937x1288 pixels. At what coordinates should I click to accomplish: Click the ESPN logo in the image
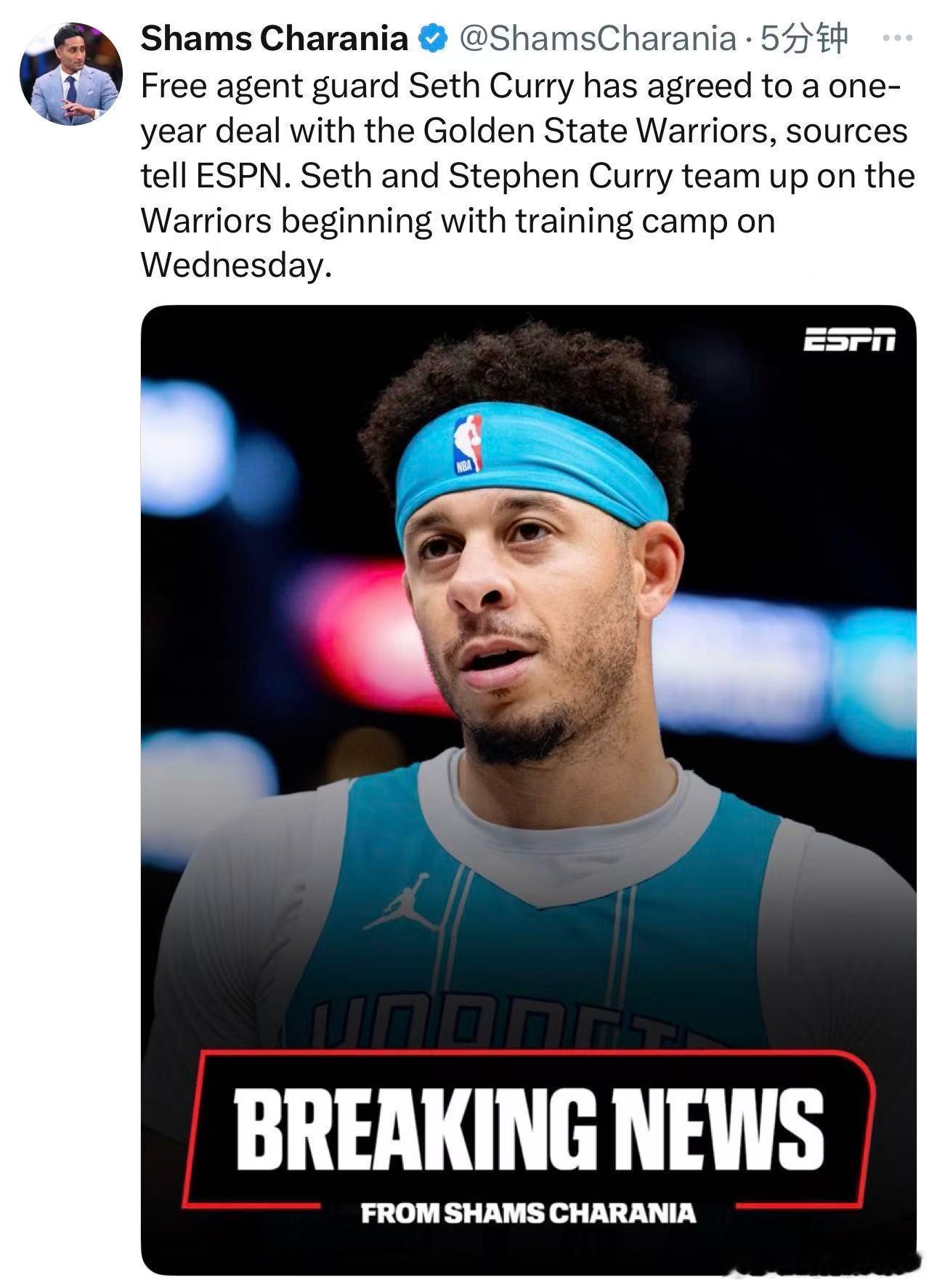coord(849,339)
